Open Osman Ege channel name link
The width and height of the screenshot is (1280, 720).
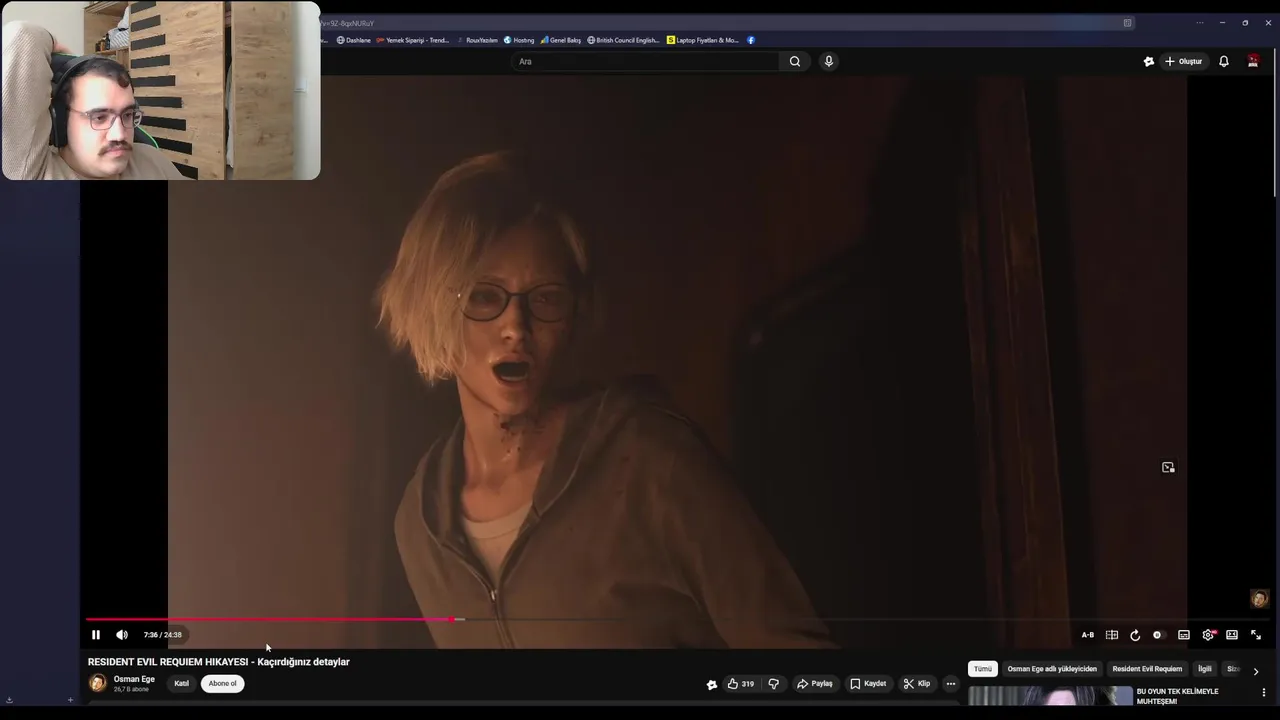click(x=134, y=679)
